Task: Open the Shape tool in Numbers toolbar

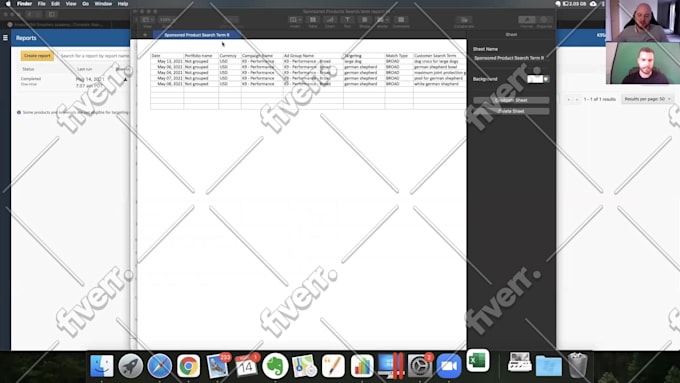Action: click(364, 20)
